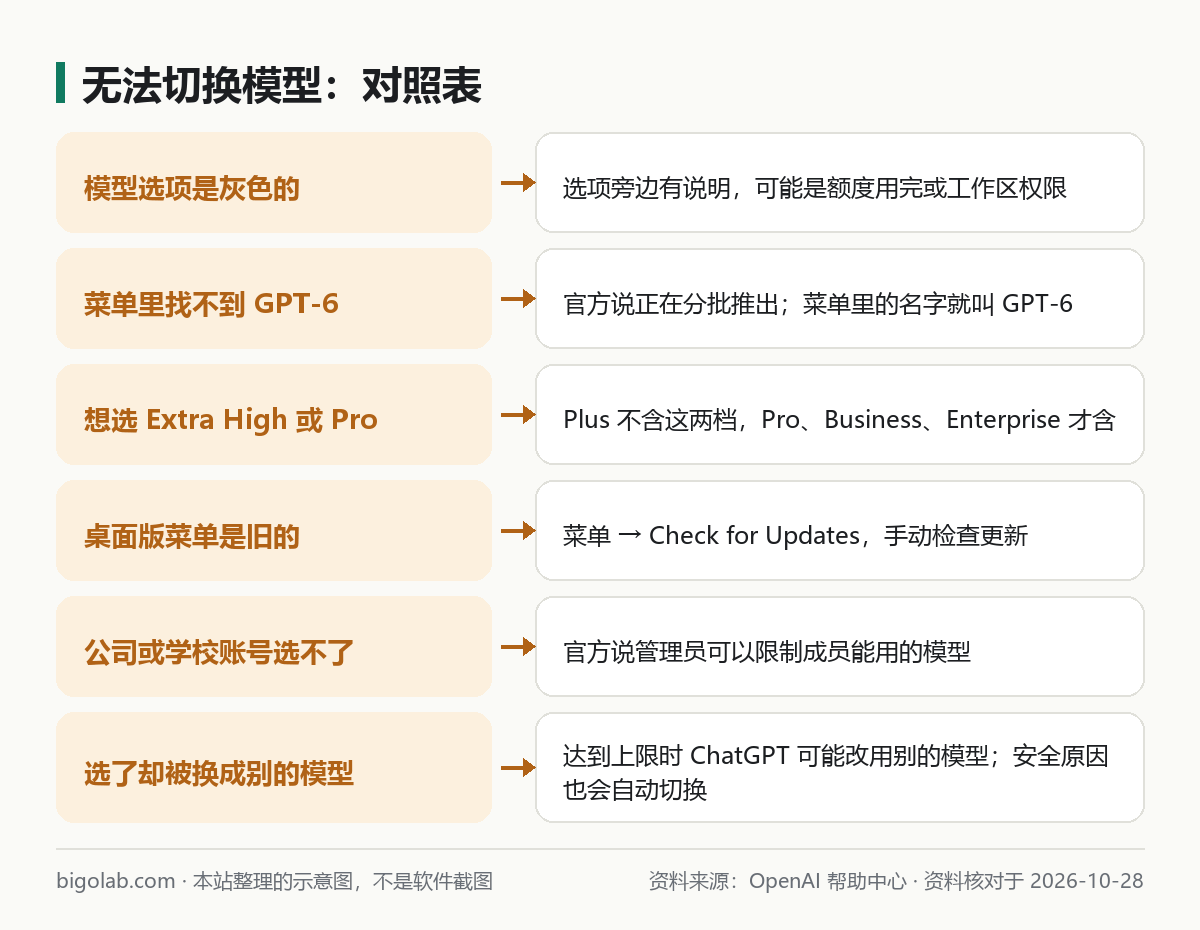This screenshot has width=1200, height=930.
Task: Click the text "达到上限时 ChatGPT 可能改用别的模型"
Action: click(775, 755)
